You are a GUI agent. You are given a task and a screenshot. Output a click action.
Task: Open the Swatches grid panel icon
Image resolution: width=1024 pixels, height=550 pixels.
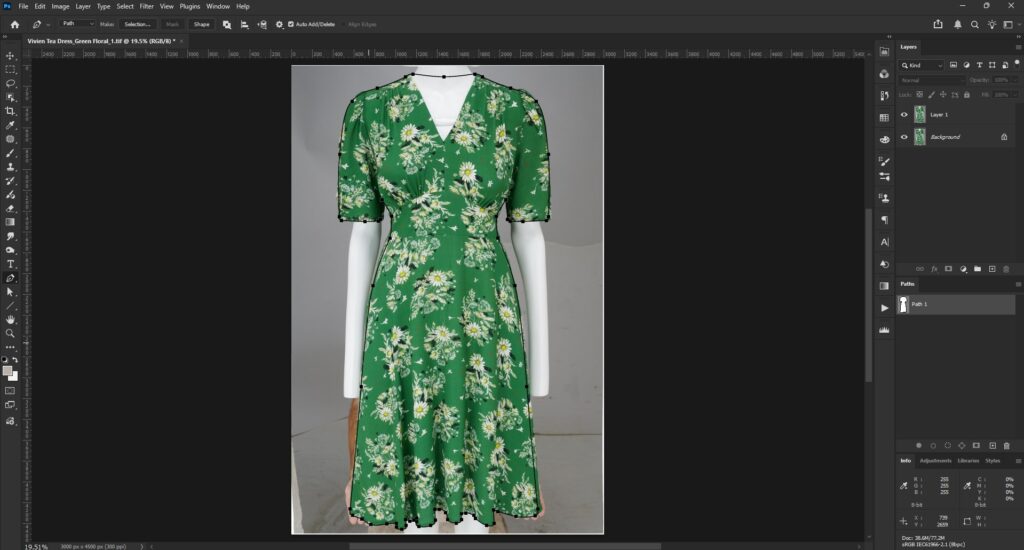click(x=884, y=118)
